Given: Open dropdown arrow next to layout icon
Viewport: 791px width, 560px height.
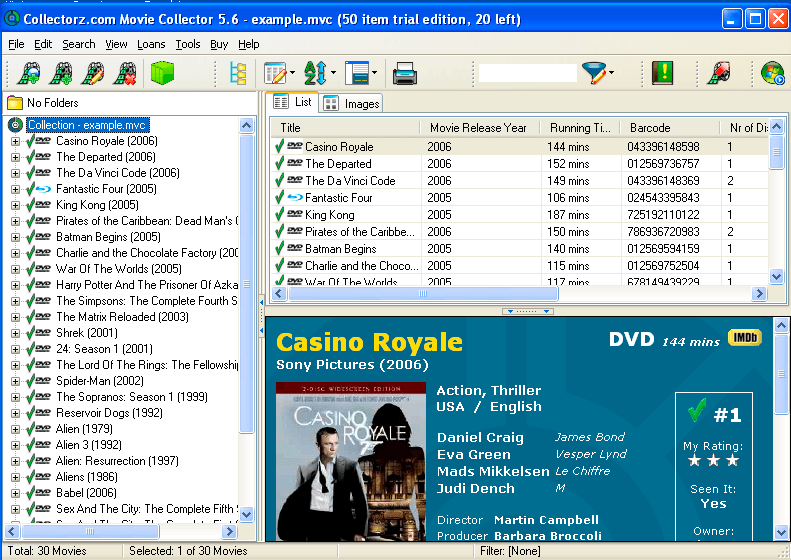Looking at the screenshot, I should click(374, 73).
